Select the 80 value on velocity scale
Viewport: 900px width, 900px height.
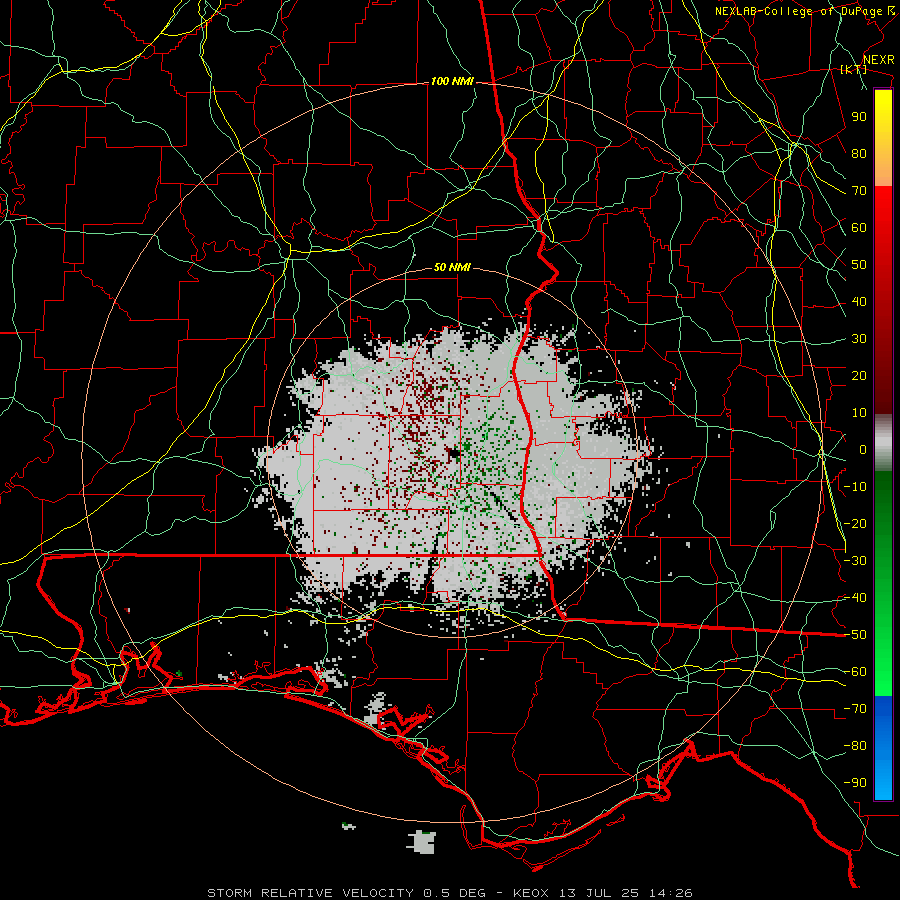point(859,154)
